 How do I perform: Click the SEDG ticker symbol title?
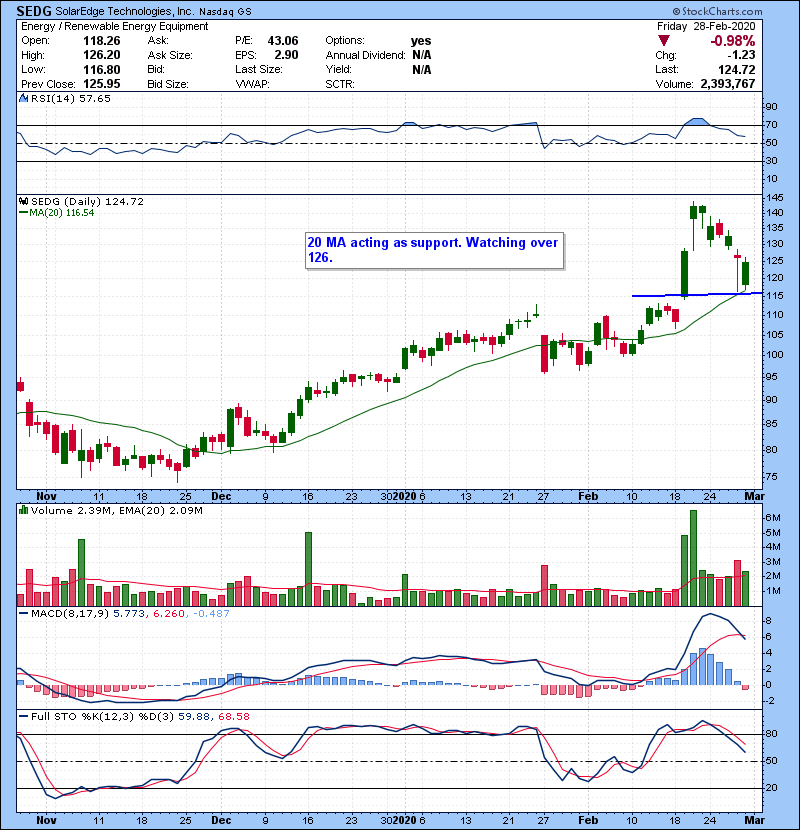pyautogui.click(x=34, y=11)
